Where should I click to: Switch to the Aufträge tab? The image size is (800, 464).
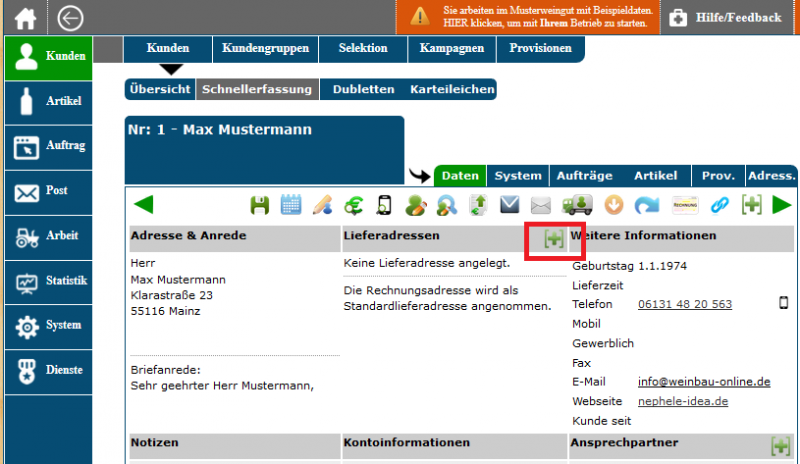coord(584,176)
